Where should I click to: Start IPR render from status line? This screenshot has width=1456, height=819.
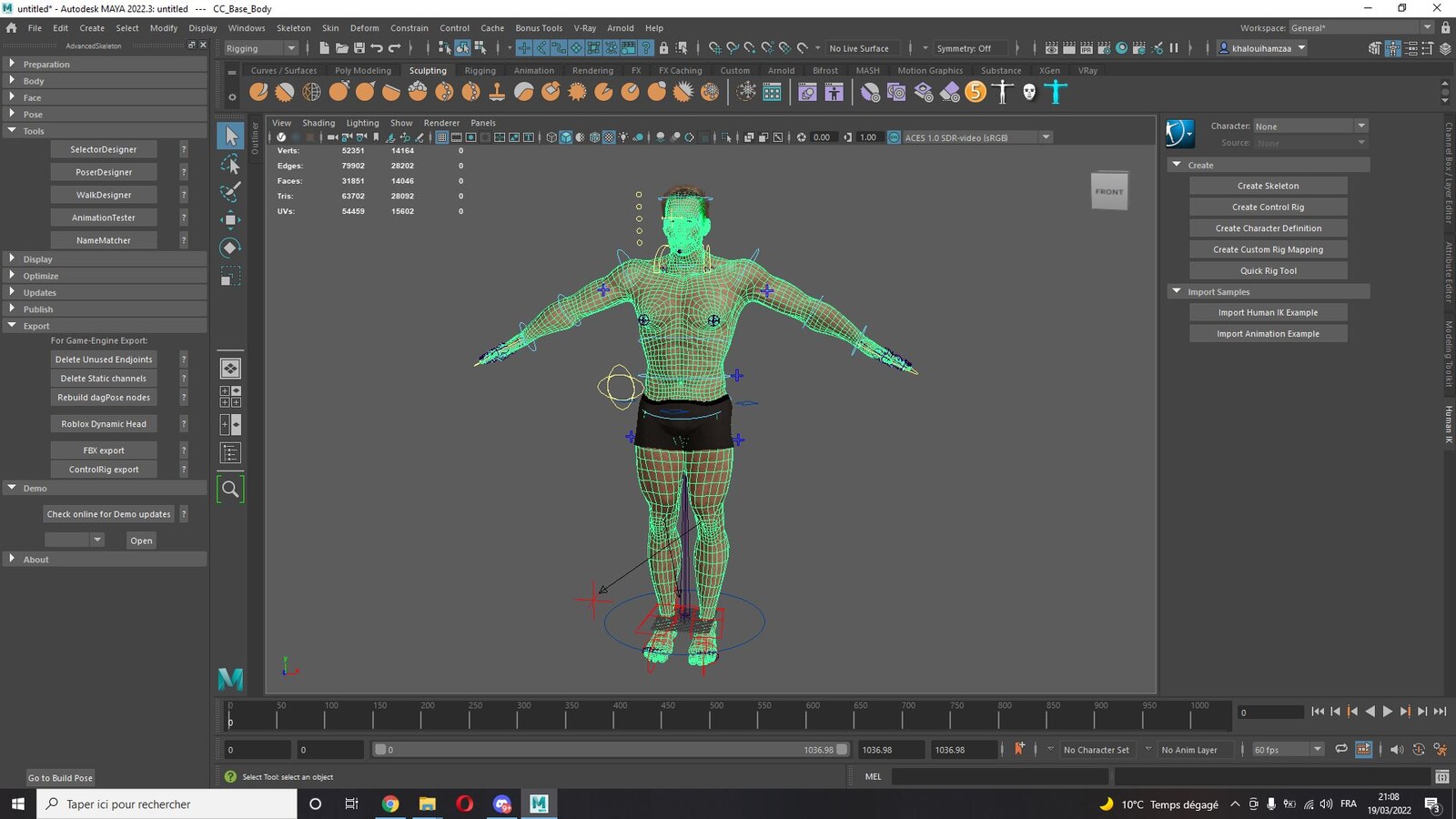[1087, 48]
